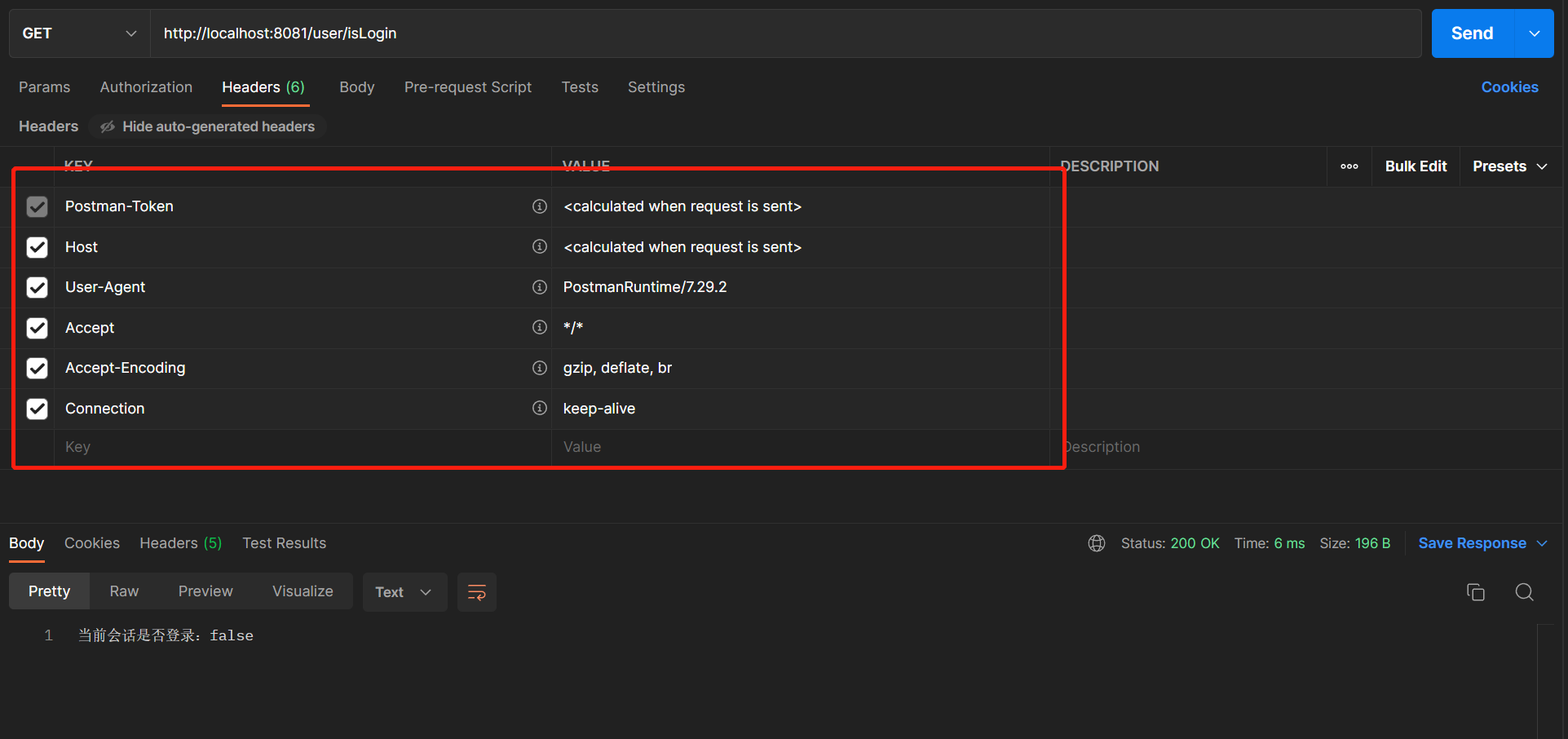Open the request Settings tab

point(656,87)
